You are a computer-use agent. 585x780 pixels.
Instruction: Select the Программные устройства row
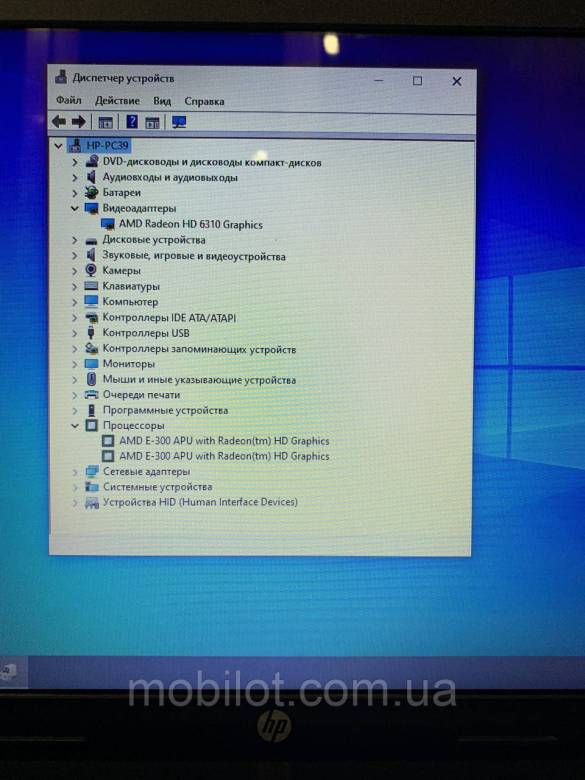165,410
